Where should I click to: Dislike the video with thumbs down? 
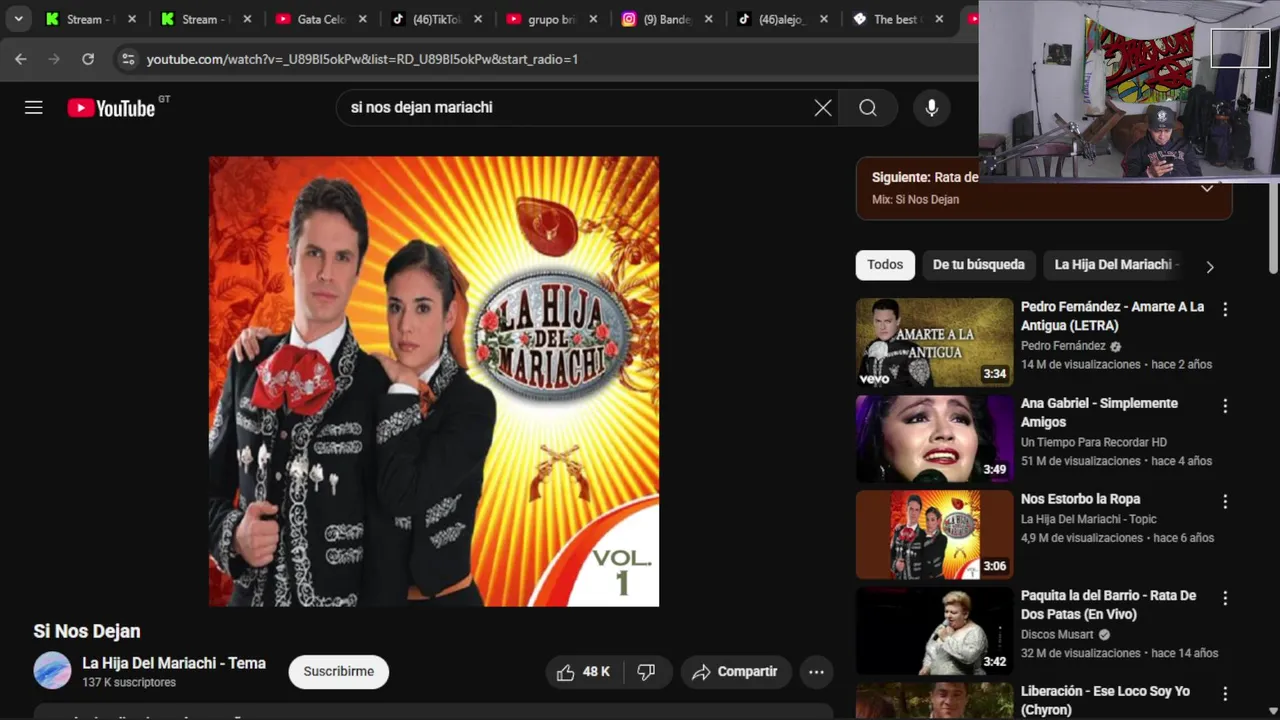[646, 672]
